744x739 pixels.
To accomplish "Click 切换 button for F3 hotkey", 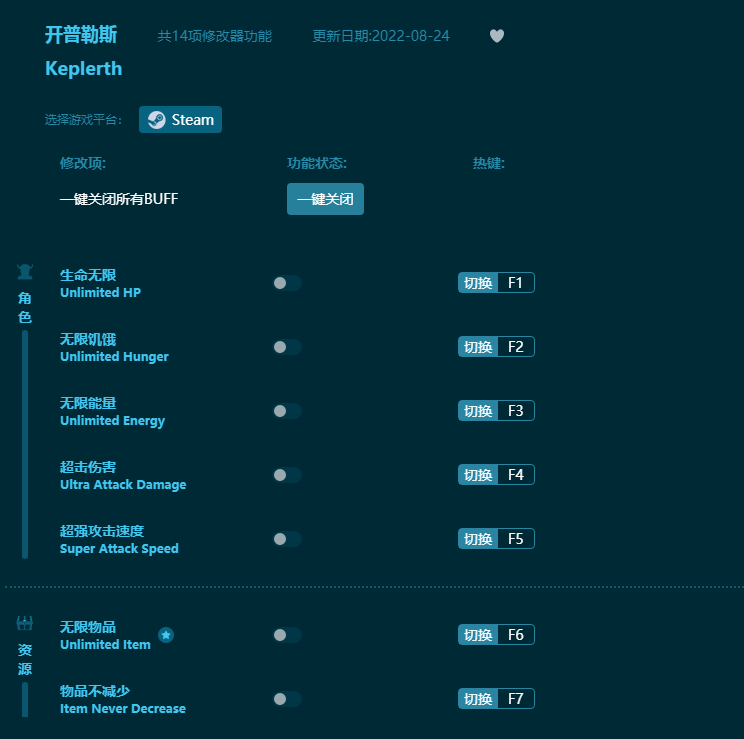I will pos(478,411).
